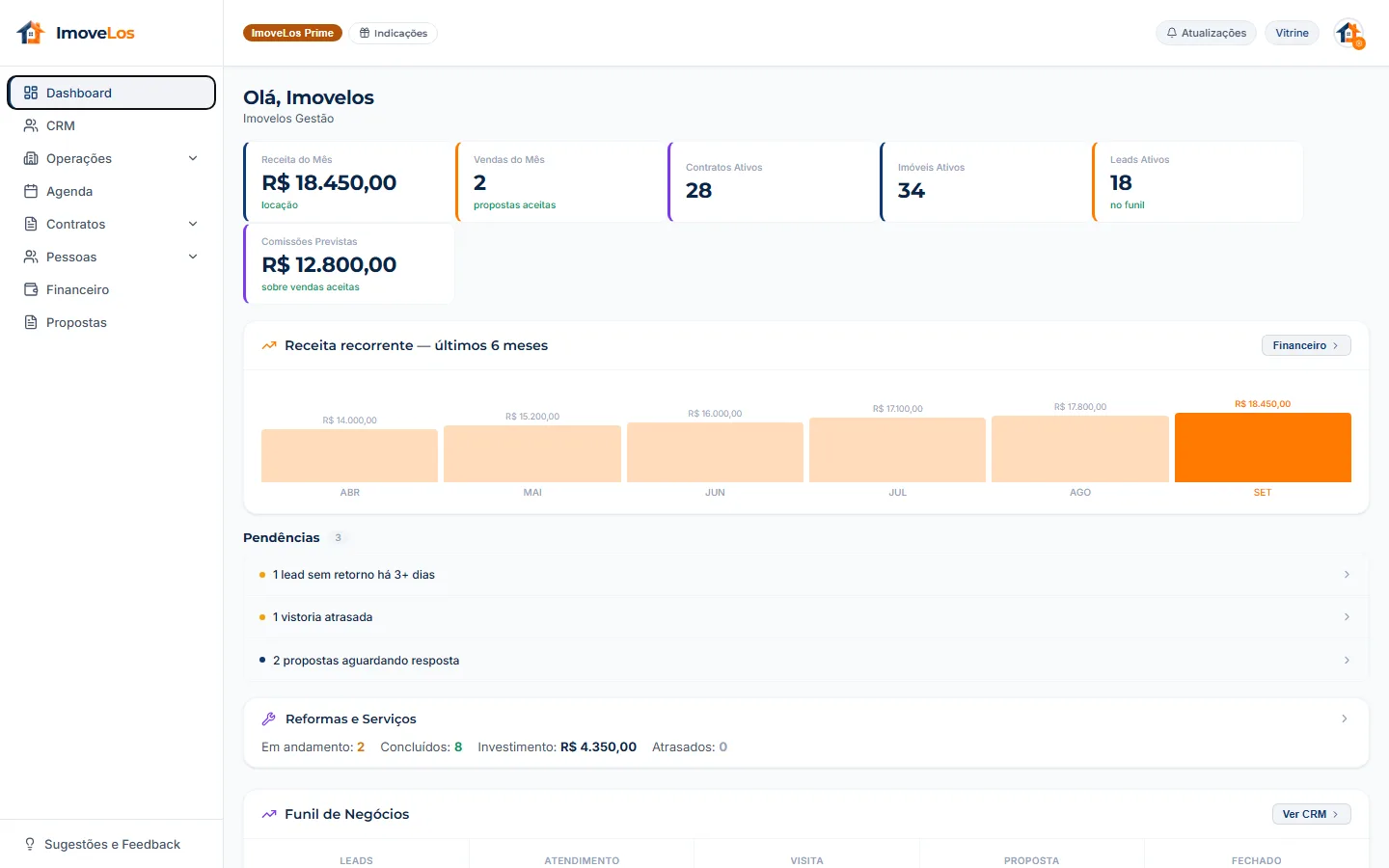Click the bell icon in Atualizações
1389x868 pixels.
[x=1172, y=33]
